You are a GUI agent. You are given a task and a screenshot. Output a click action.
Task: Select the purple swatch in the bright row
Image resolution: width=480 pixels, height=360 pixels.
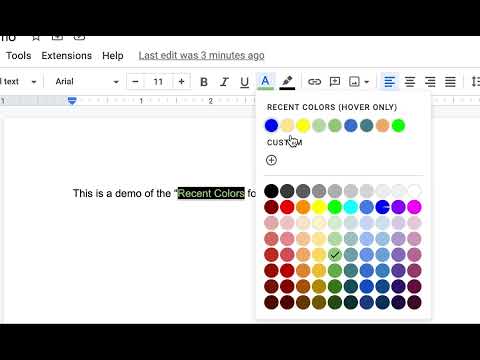click(x=398, y=207)
